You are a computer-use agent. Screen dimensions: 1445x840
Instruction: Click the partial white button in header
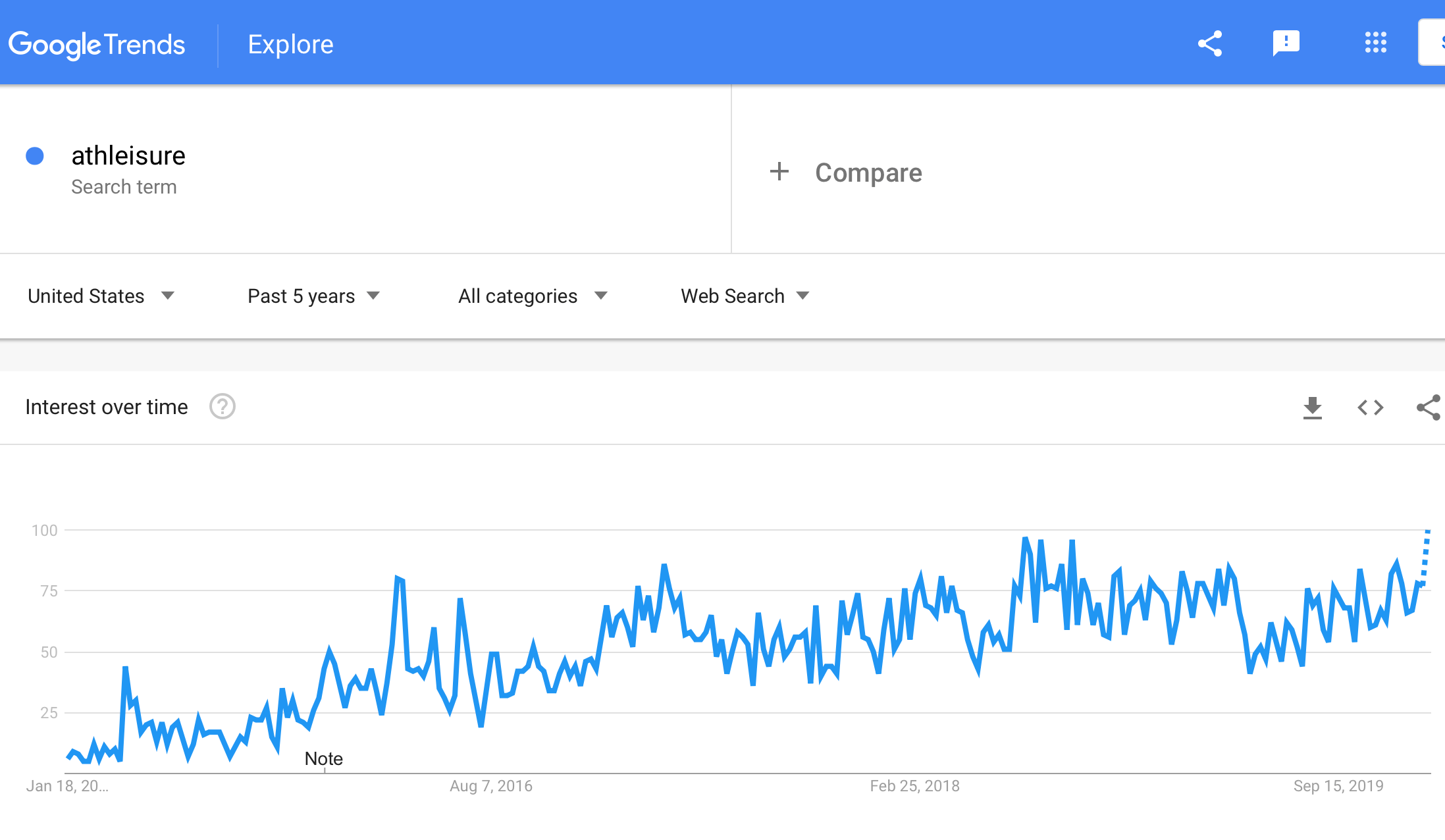pos(1431,43)
